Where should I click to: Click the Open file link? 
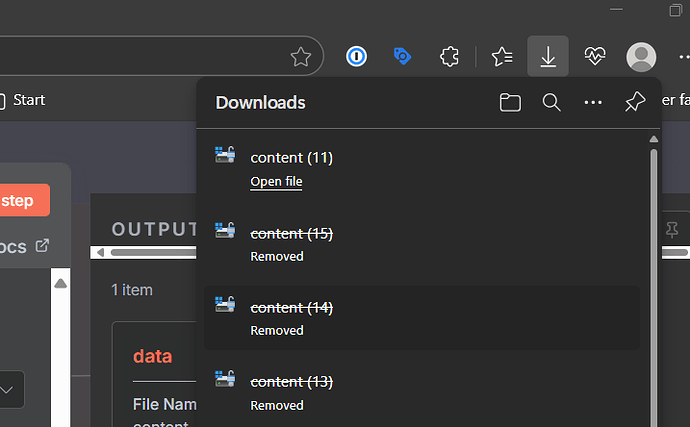pyautogui.click(x=276, y=182)
